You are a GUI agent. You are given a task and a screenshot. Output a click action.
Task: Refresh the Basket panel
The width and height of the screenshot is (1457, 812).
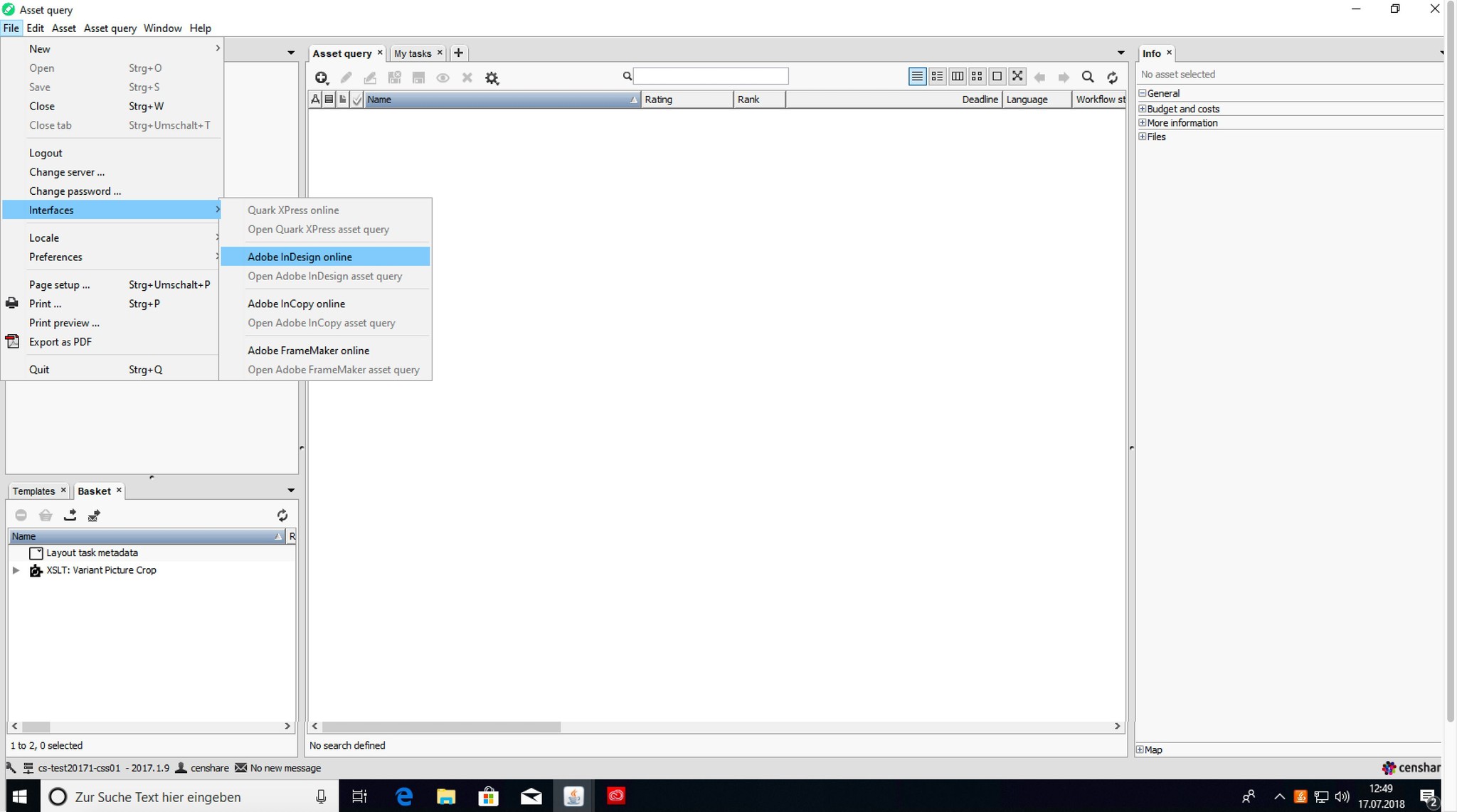tap(282, 515)
